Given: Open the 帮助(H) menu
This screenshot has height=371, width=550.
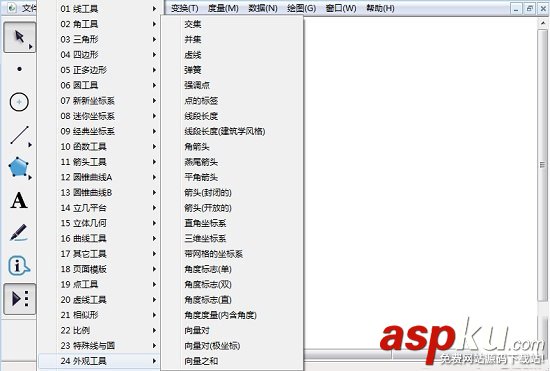Looking at the screenshot, I should click(380, 8).
